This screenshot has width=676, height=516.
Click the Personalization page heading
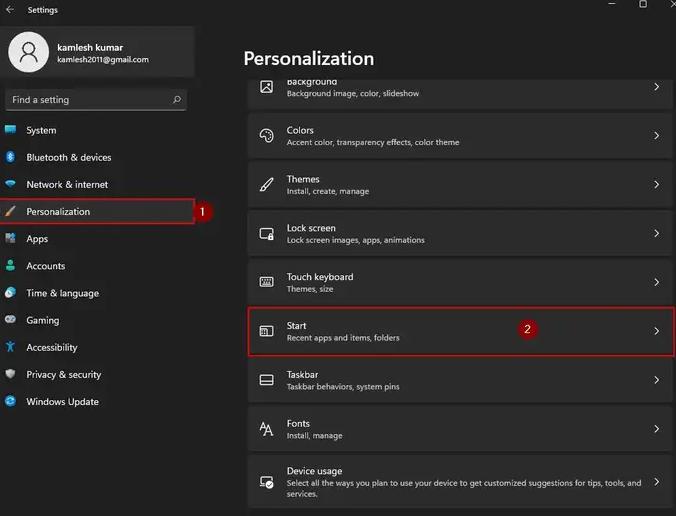pos(309,58)
